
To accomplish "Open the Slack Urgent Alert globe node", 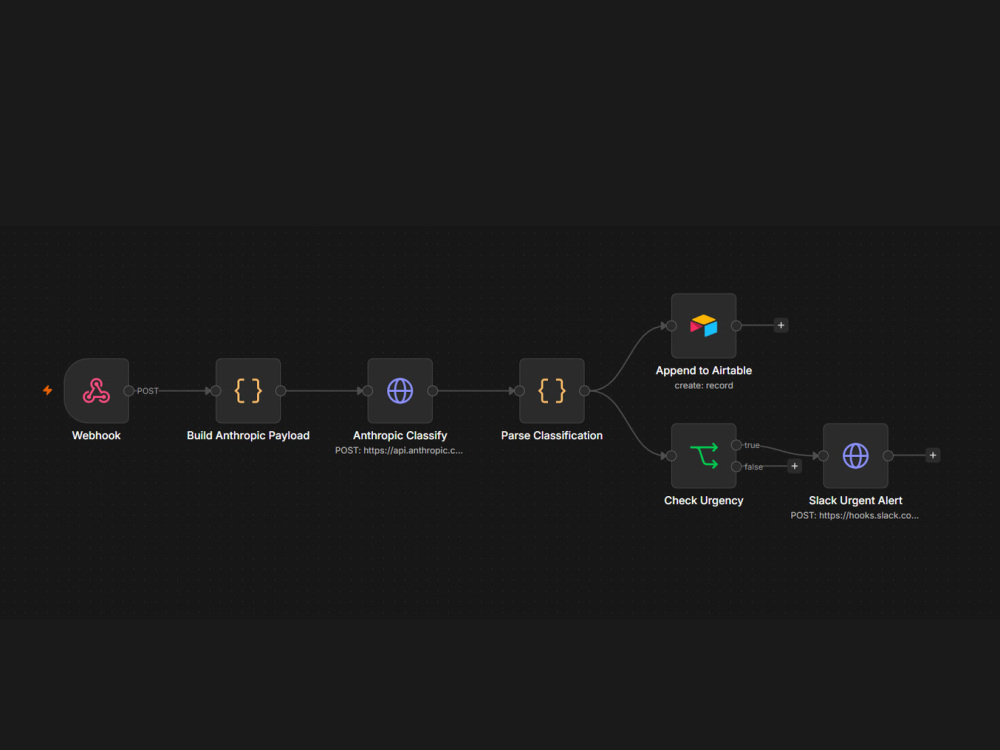I will tap(855, 455).
